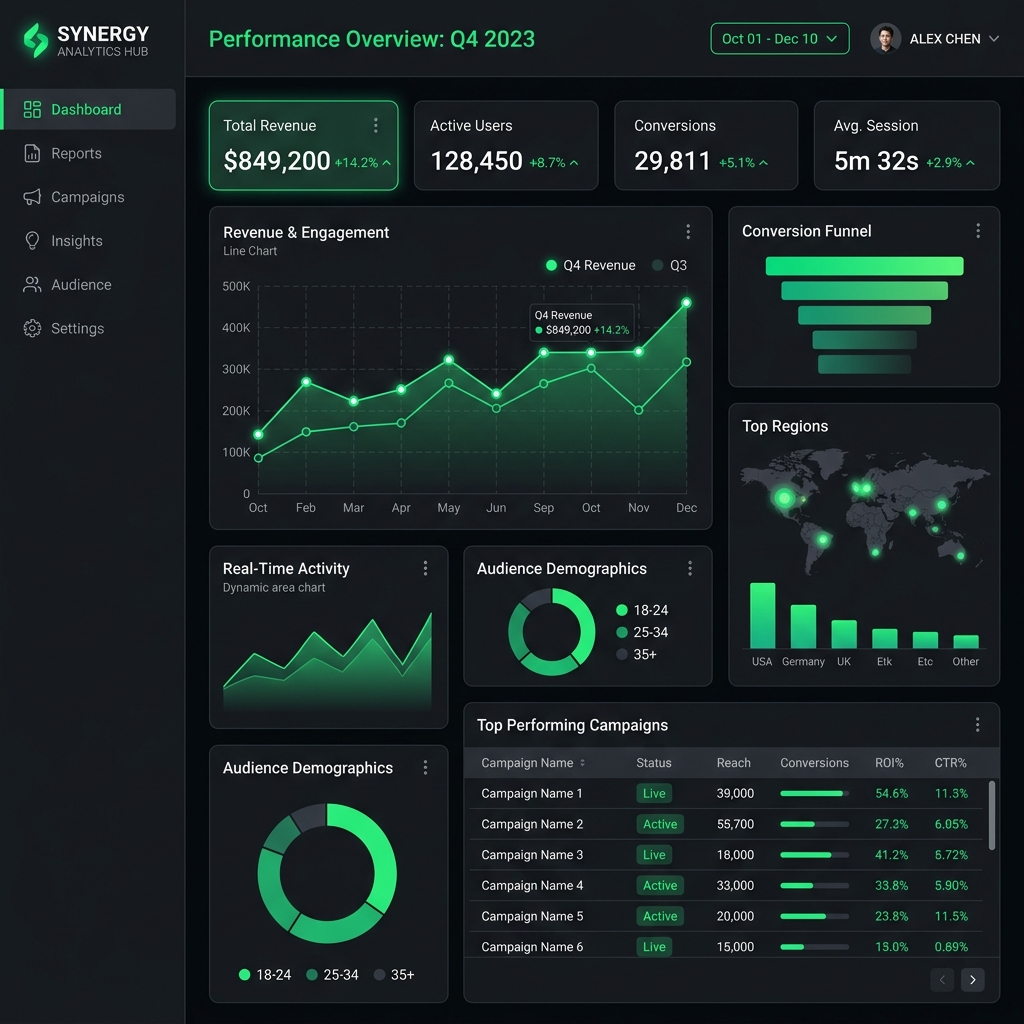The image size is (1024, 1024).
Task: Click the Germany bar in Top Regions chart
Action: point(803,626)
